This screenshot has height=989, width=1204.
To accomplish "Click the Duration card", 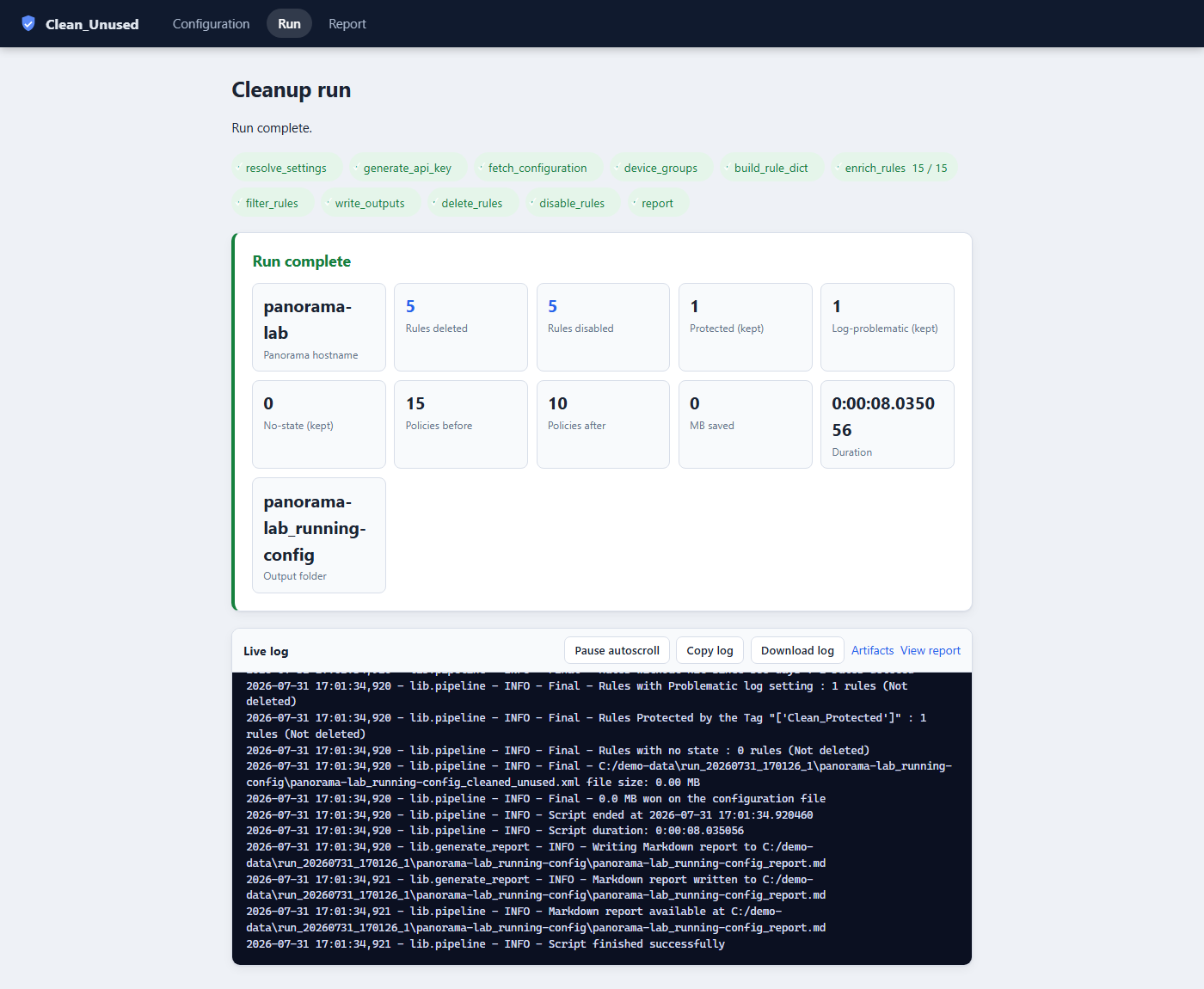I will point(888,425).
